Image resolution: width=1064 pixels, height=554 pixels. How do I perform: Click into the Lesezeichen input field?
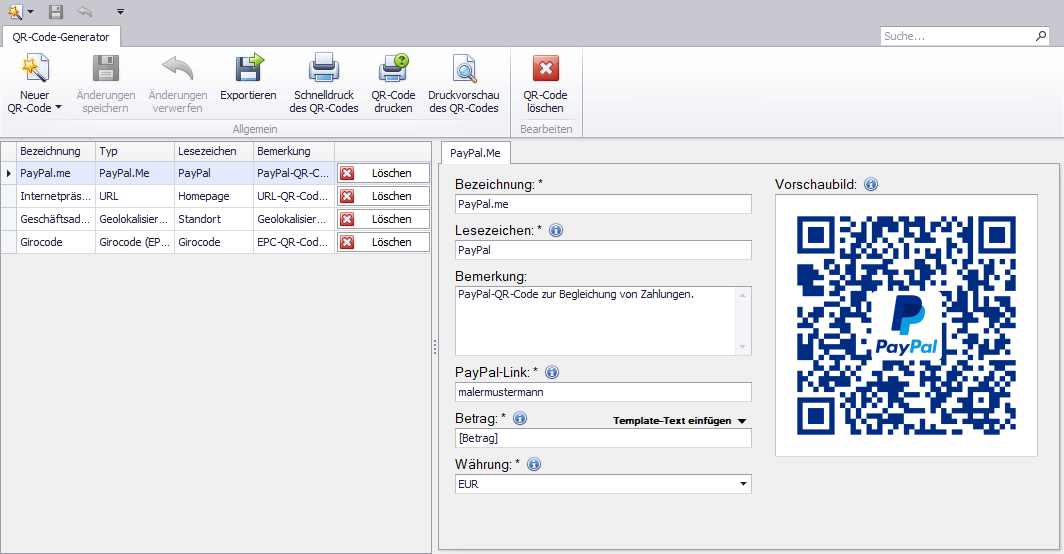click(603, 251)
